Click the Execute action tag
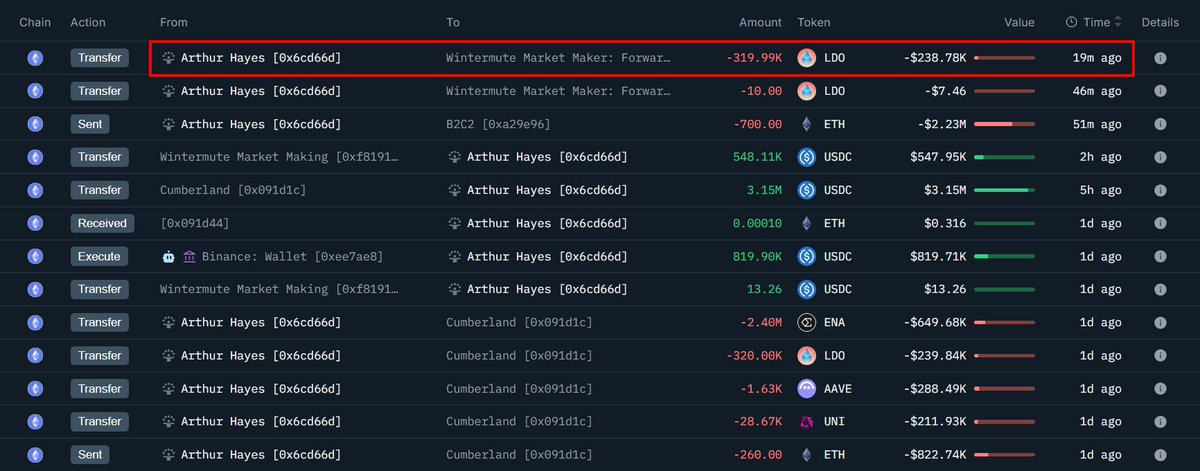Image resolution: width=1200 pixels, height=471 pixels. tap(100, 256)
